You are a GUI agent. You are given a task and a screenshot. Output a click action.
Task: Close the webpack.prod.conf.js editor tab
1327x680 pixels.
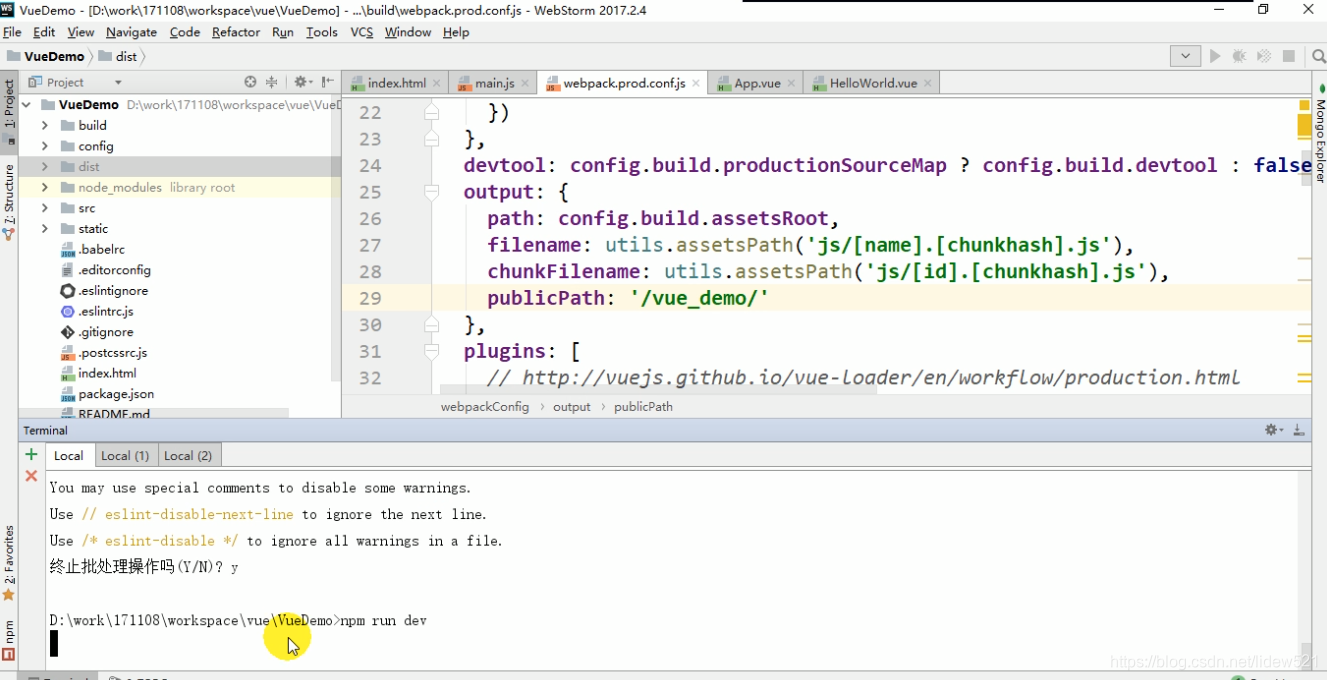(x=697, y=83)
